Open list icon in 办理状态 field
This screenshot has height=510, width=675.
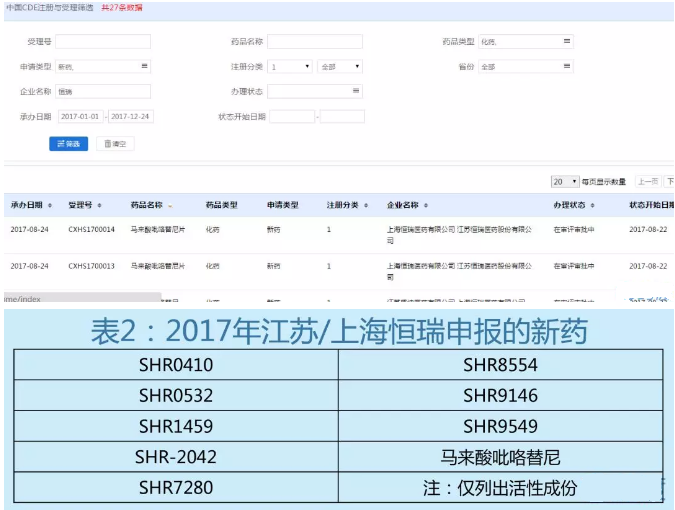357,91
